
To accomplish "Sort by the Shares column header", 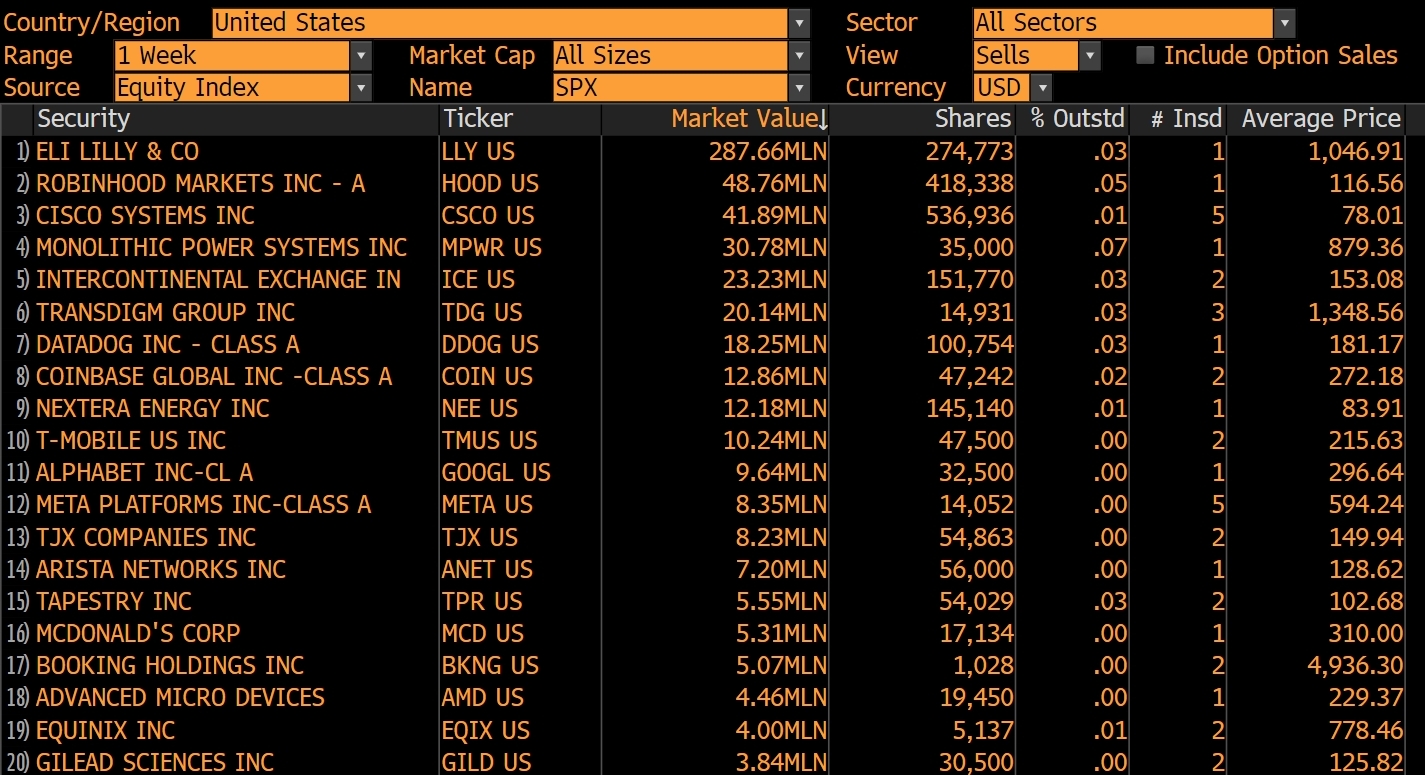I will click(x=972, y=119).
